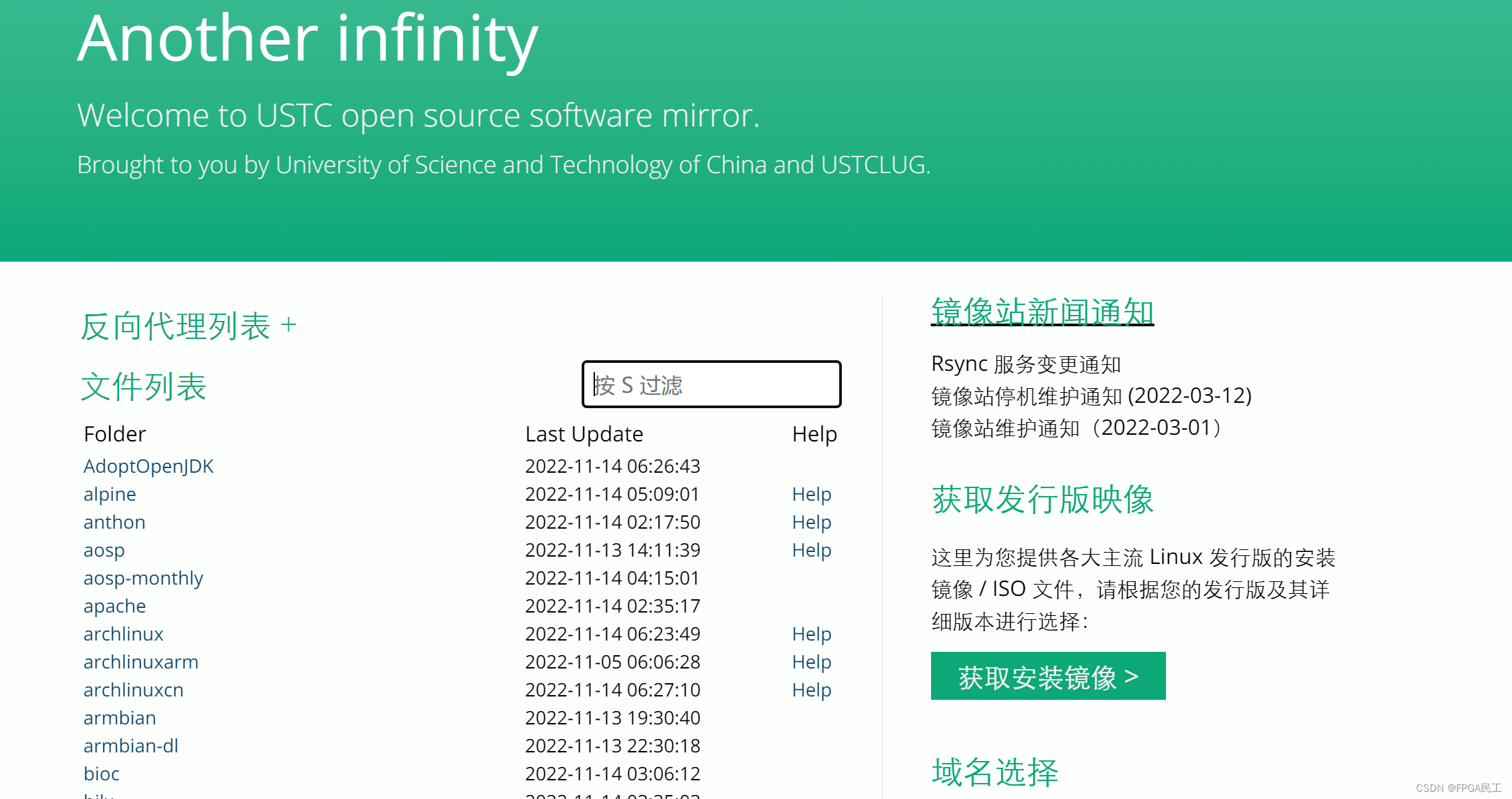Read the Rsync 服务变更通知 announcement

(1026, 364)
